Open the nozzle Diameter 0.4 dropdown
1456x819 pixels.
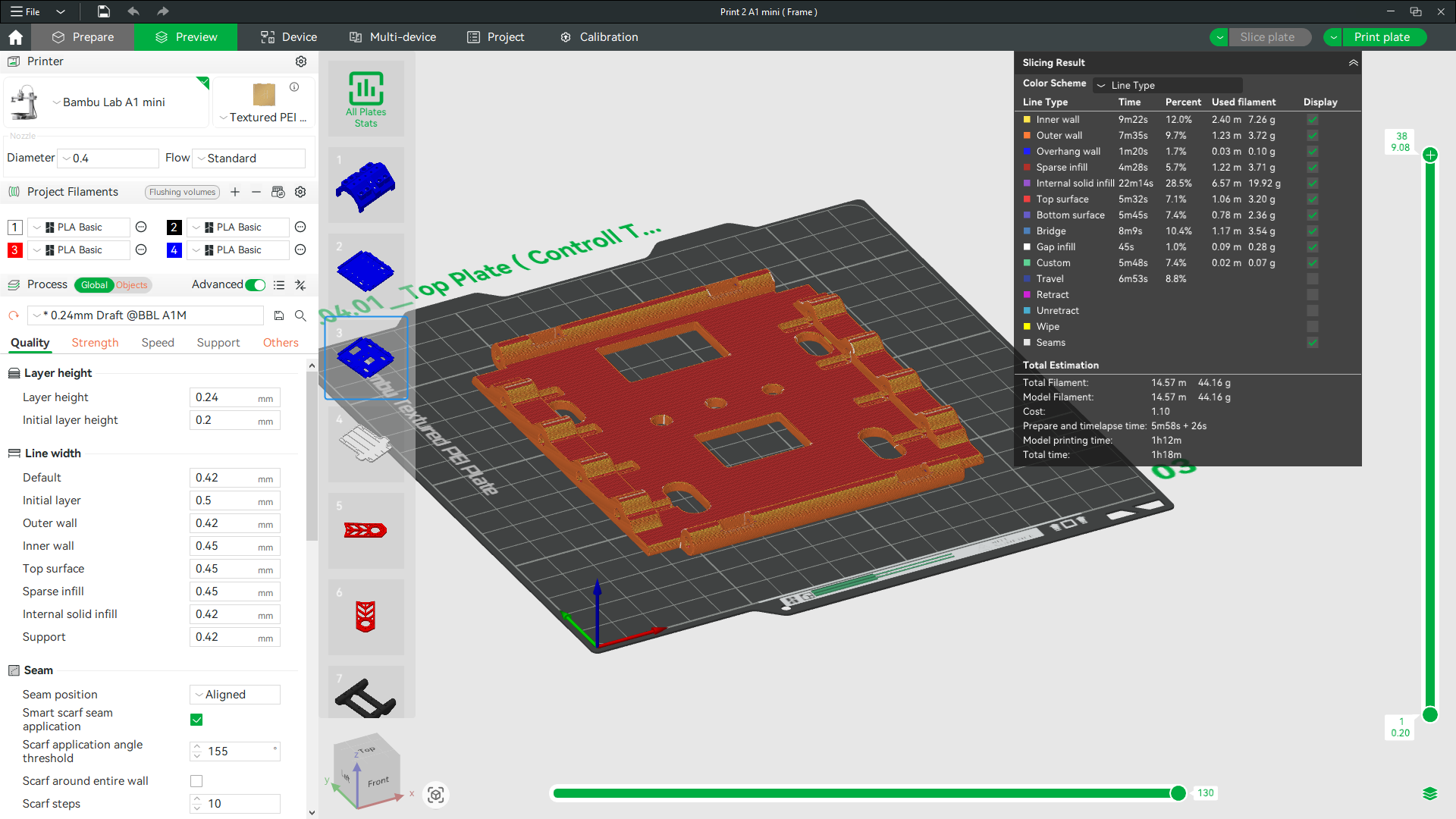coord(108,158)
